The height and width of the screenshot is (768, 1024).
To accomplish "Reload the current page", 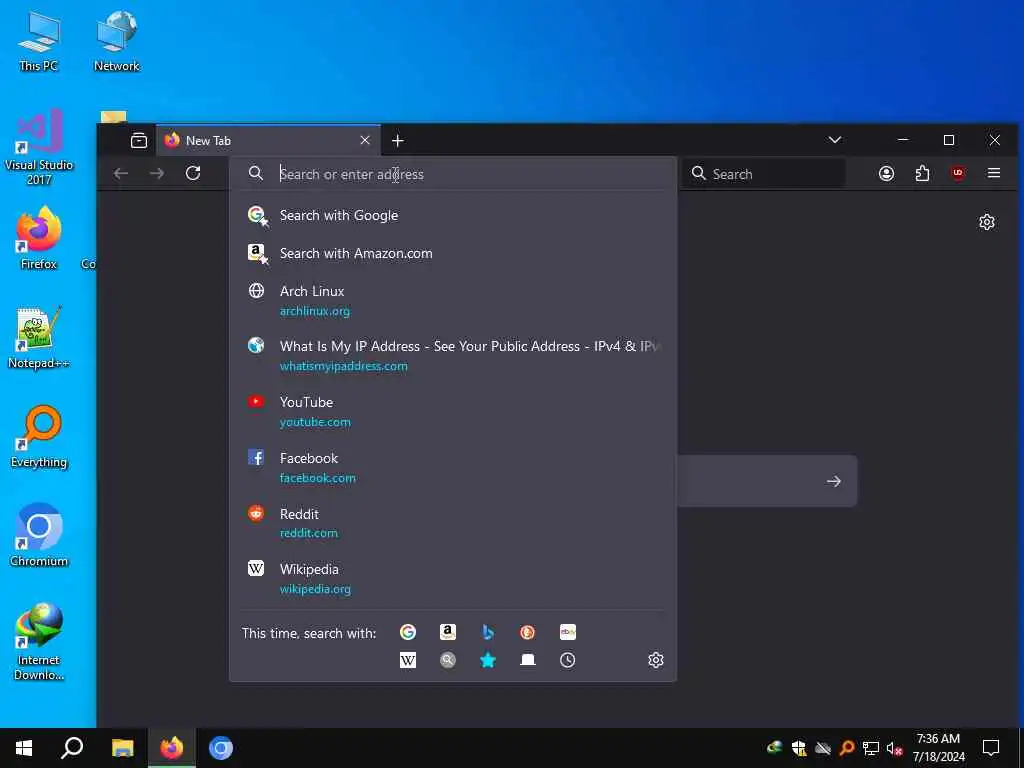I will click(193, 173).
